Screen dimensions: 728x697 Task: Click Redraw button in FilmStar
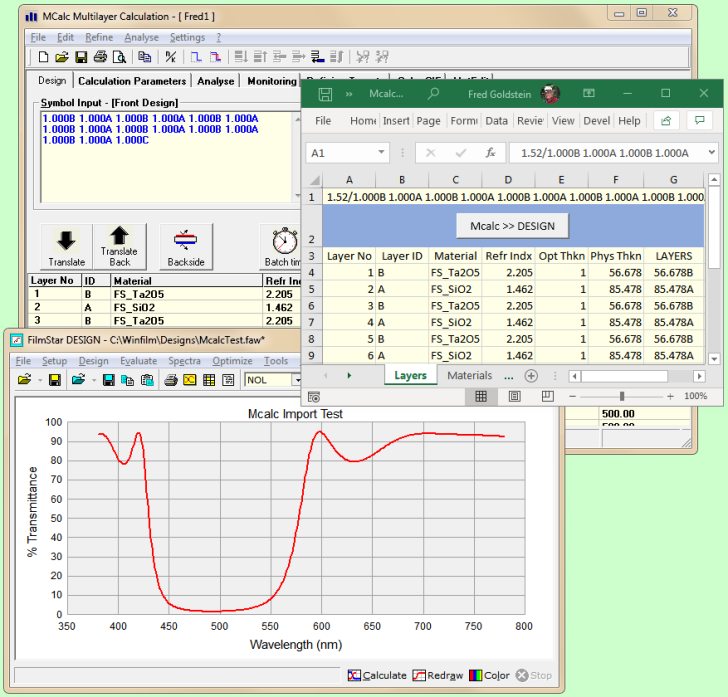pyautogui.click(x=438, y=675)
